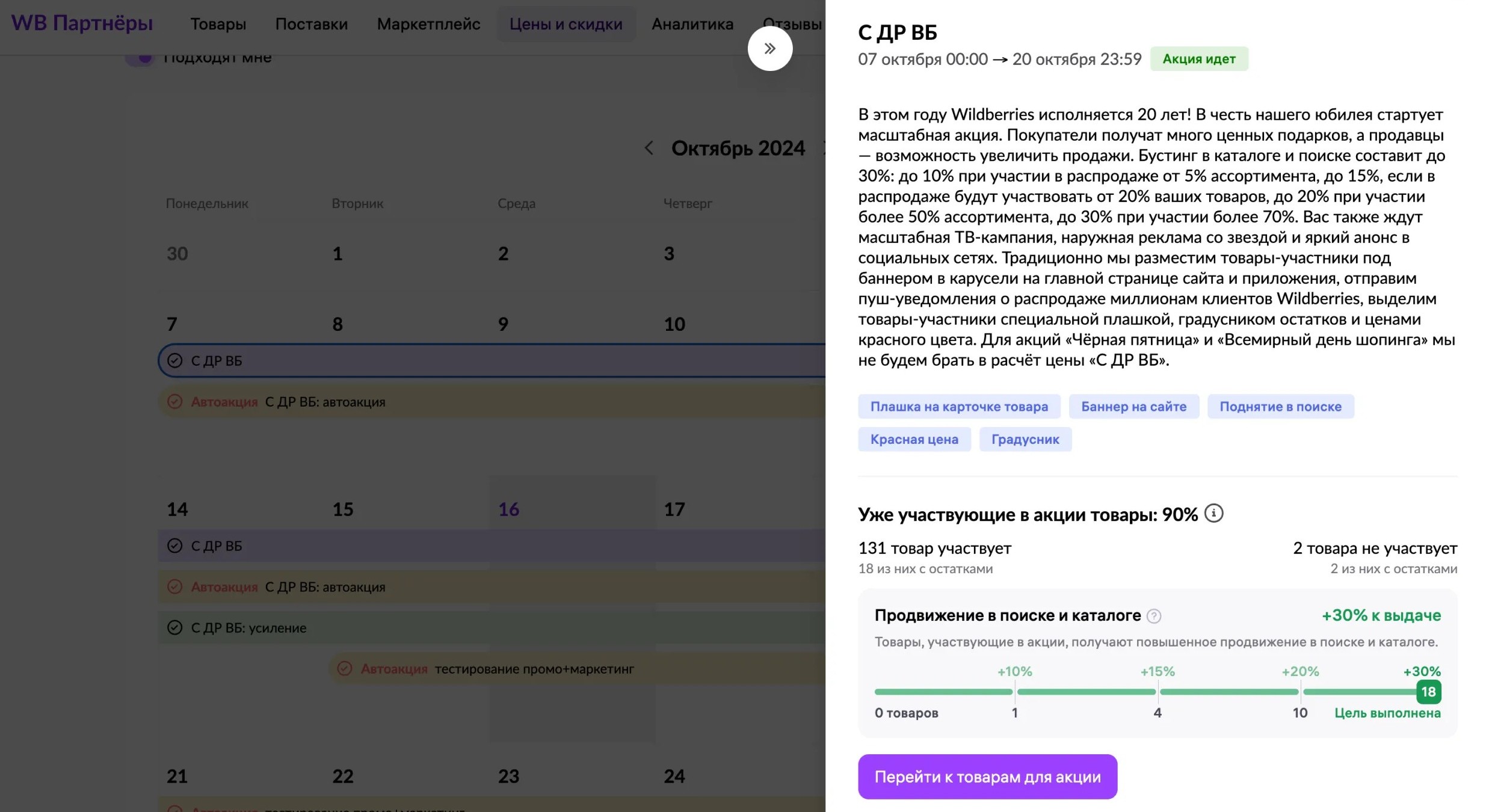Click the '18' marker on the promotion progress bar
The width and height of the screenshot is (1495, 812).
coord(1428,692)
